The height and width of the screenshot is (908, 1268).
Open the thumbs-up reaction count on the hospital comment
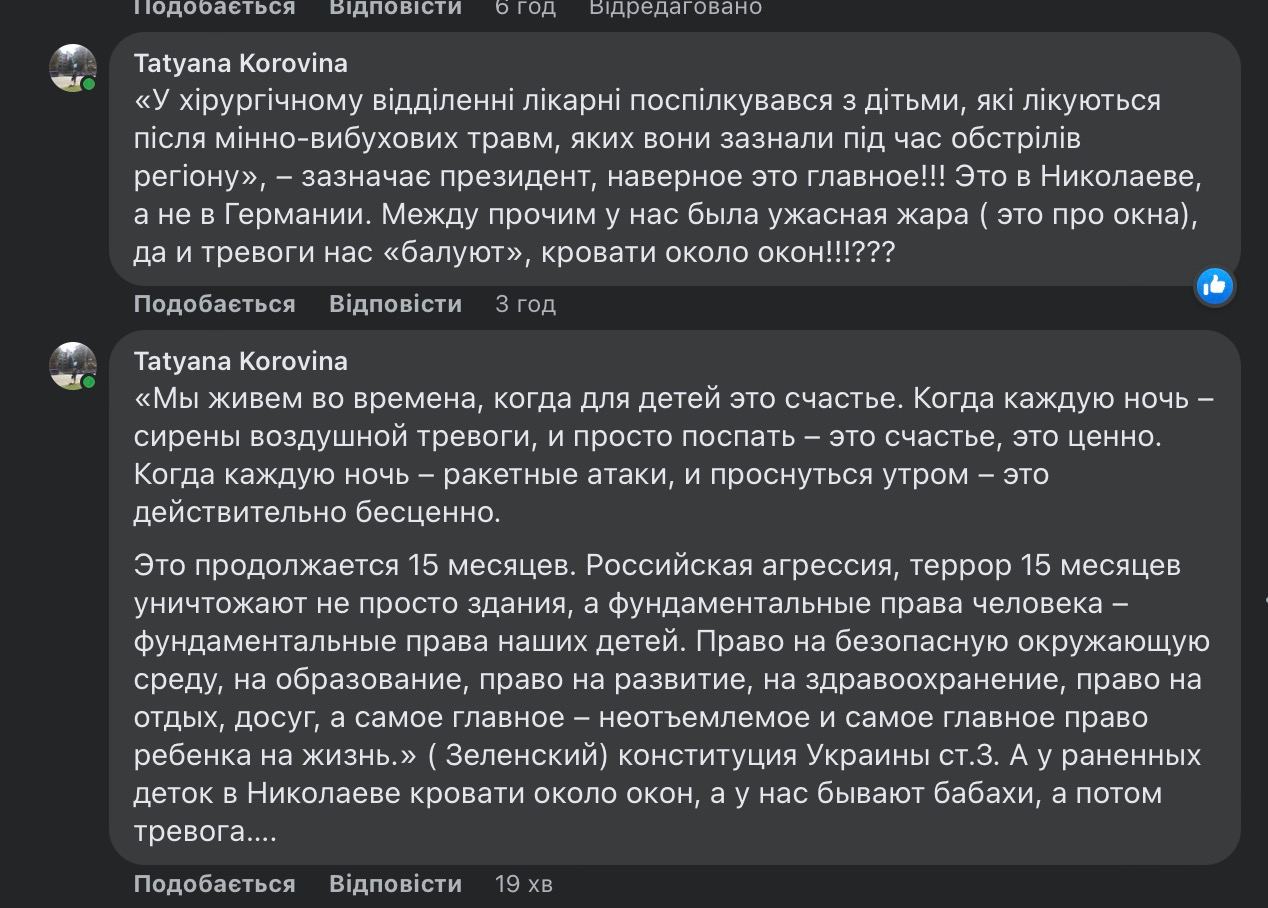click(1215, 286)
